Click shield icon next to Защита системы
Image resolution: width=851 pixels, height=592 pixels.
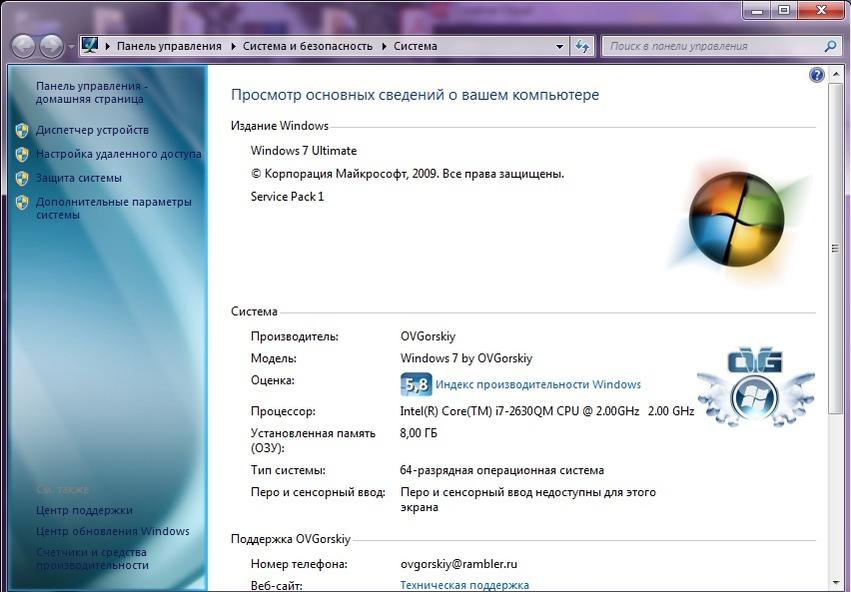tap(22, 179)
